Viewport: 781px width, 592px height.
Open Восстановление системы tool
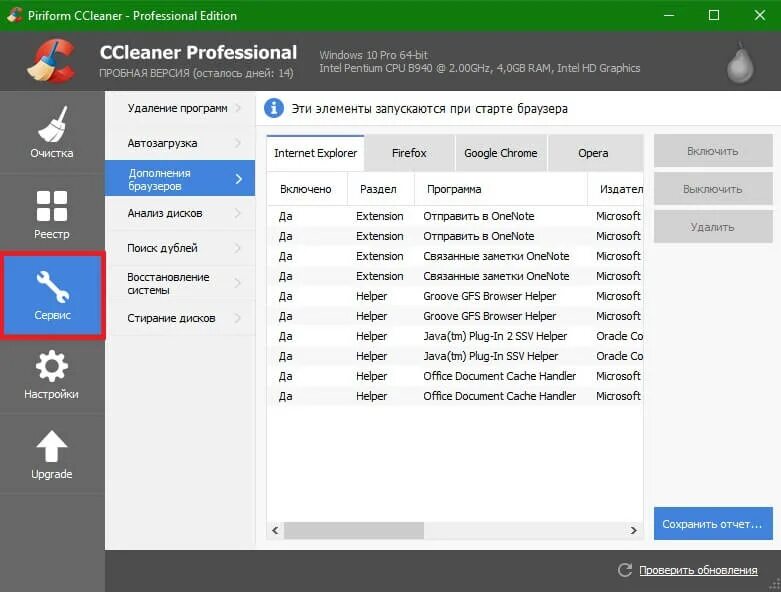tap(180, 283)
